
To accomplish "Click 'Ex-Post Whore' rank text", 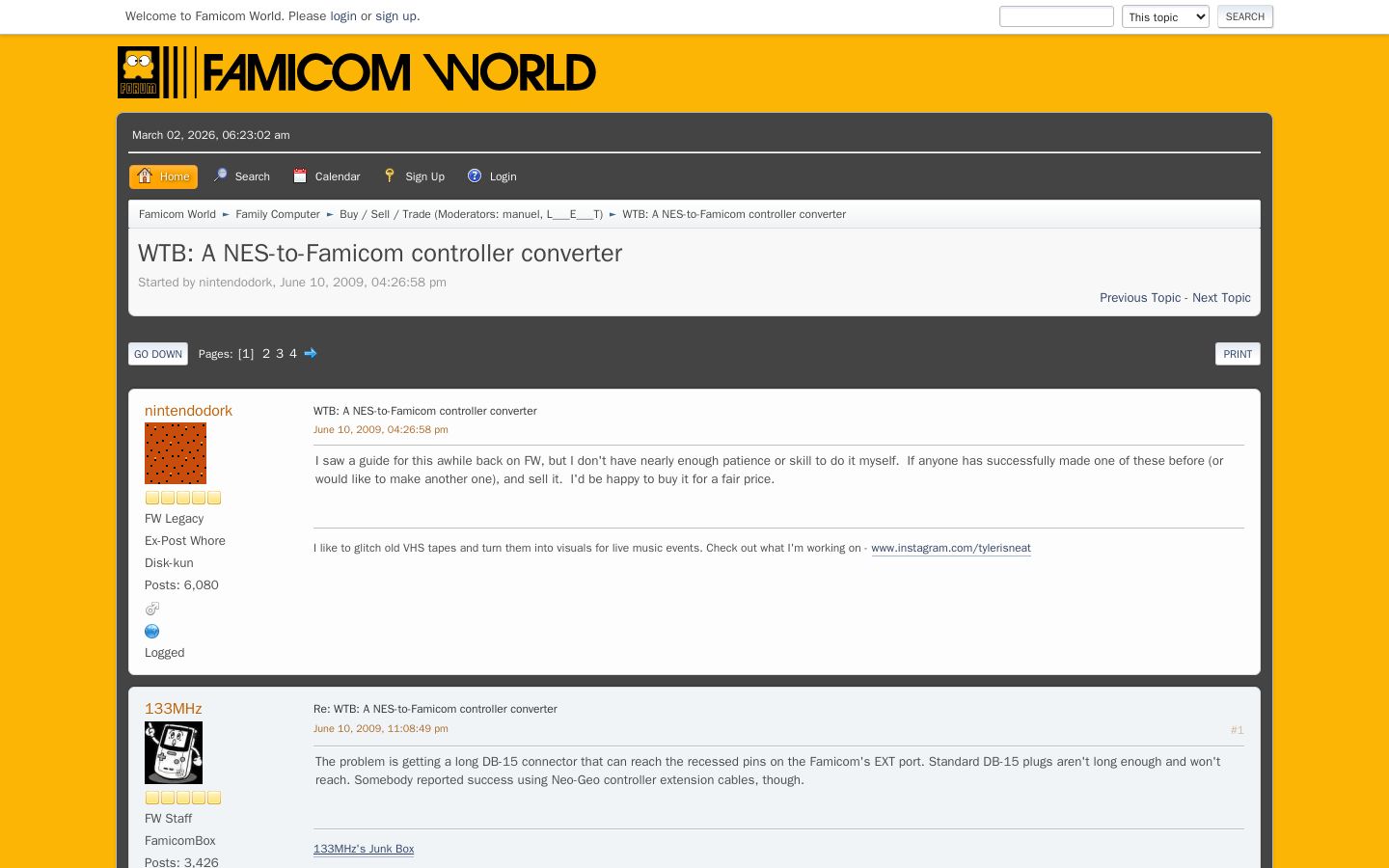I will [185, 541].
